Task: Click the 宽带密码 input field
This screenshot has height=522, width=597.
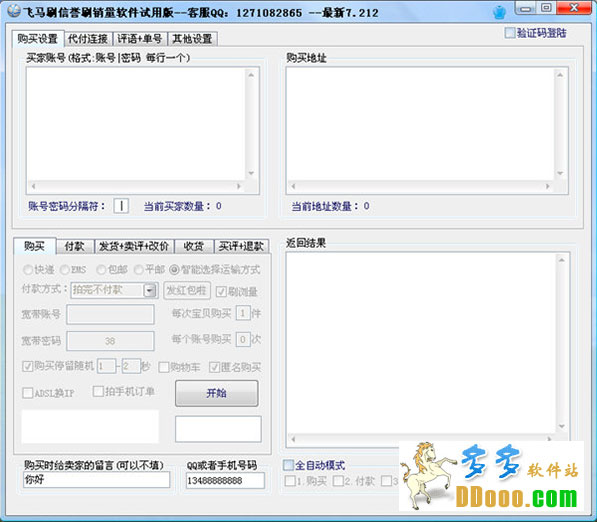Action: point(110,341)
